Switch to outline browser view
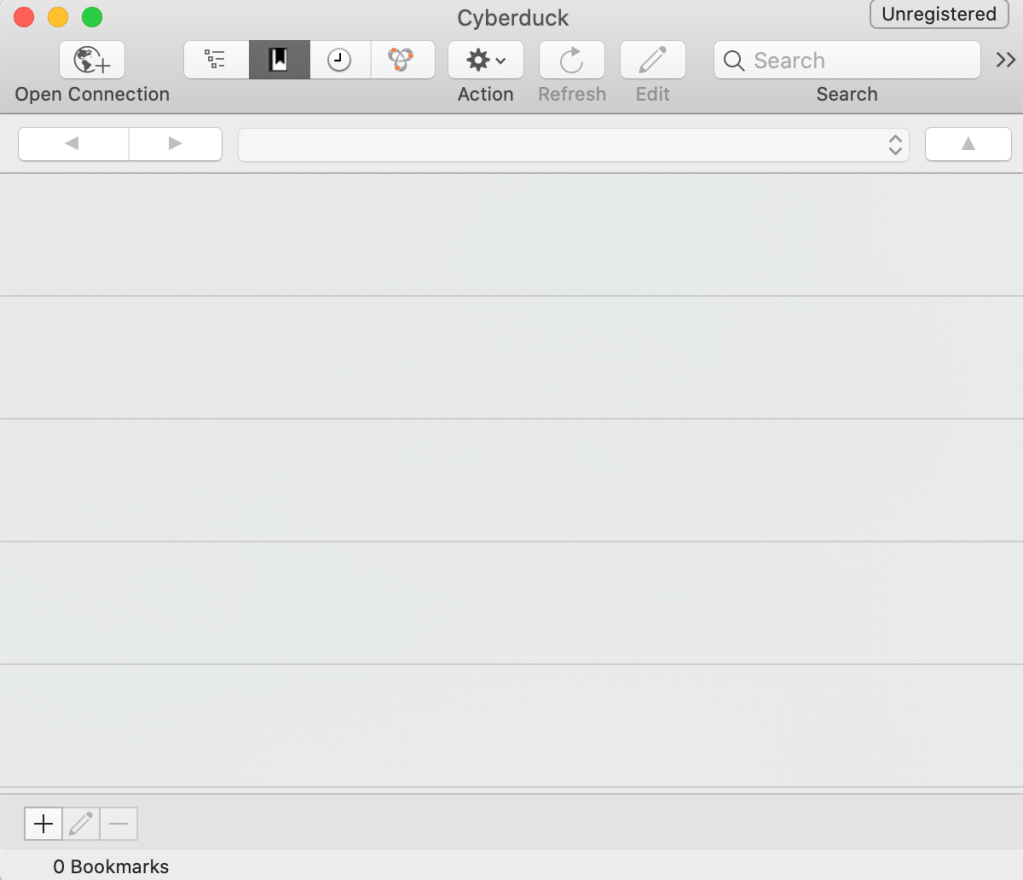This screenshot has height=880, width=1023. tap(216, 60)
